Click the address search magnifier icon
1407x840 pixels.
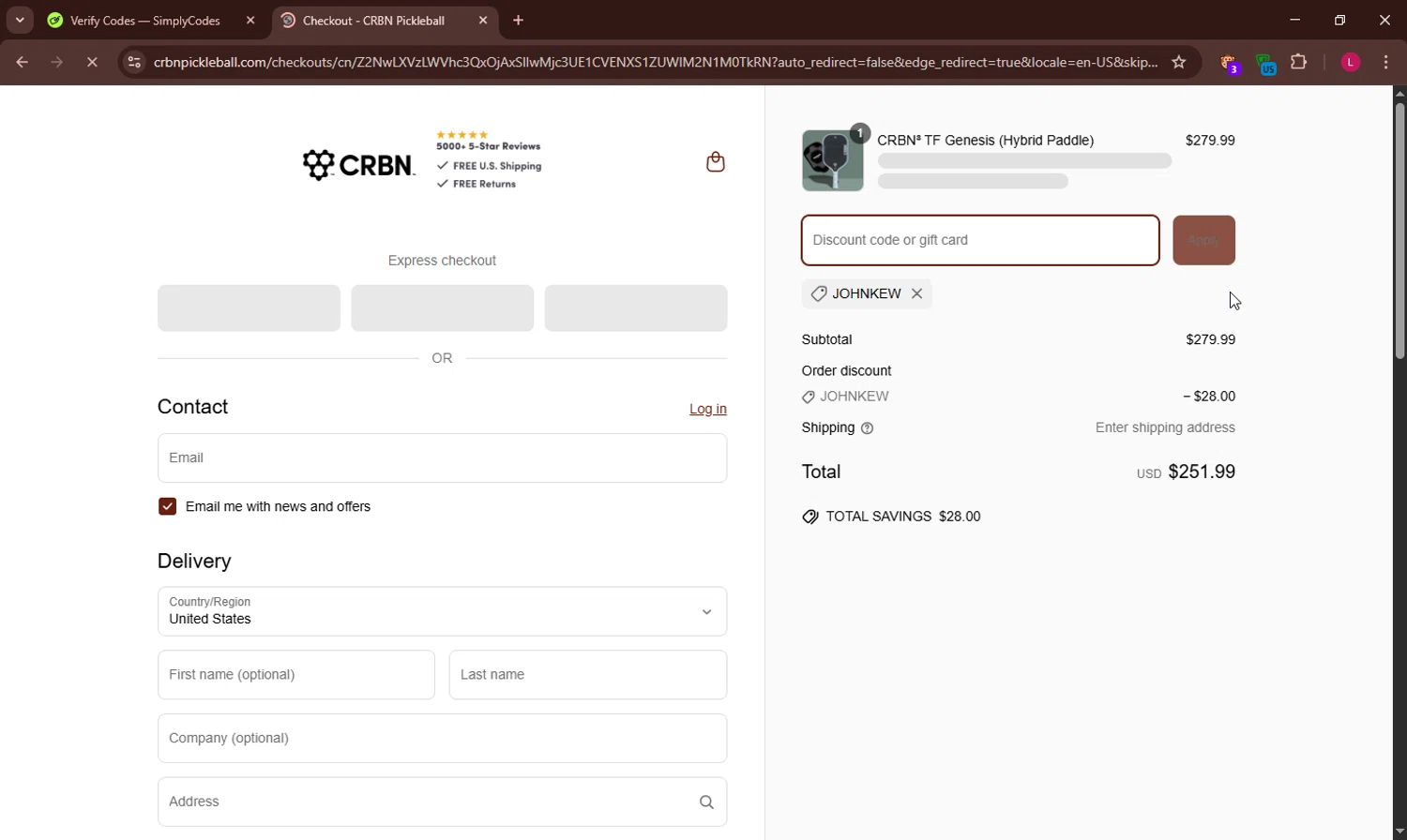pos(706,802)
